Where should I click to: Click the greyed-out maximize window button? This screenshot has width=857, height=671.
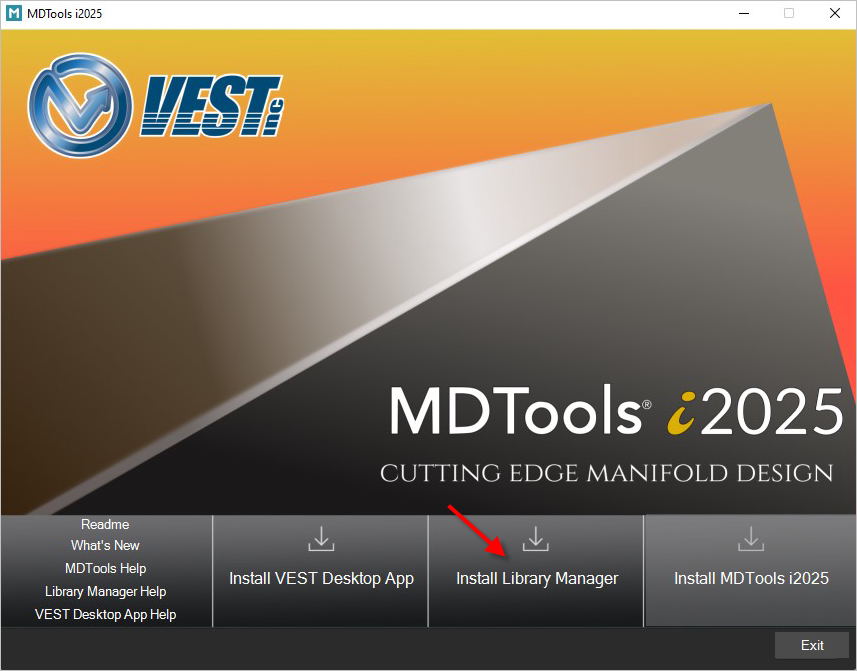(789, 14)
